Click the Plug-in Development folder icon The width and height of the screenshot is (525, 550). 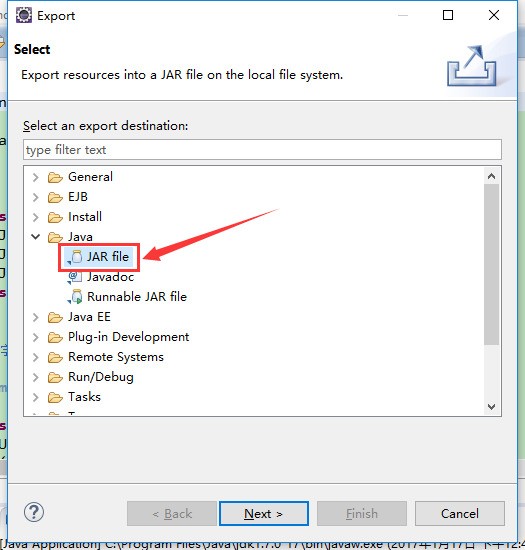tap(55, 337)
